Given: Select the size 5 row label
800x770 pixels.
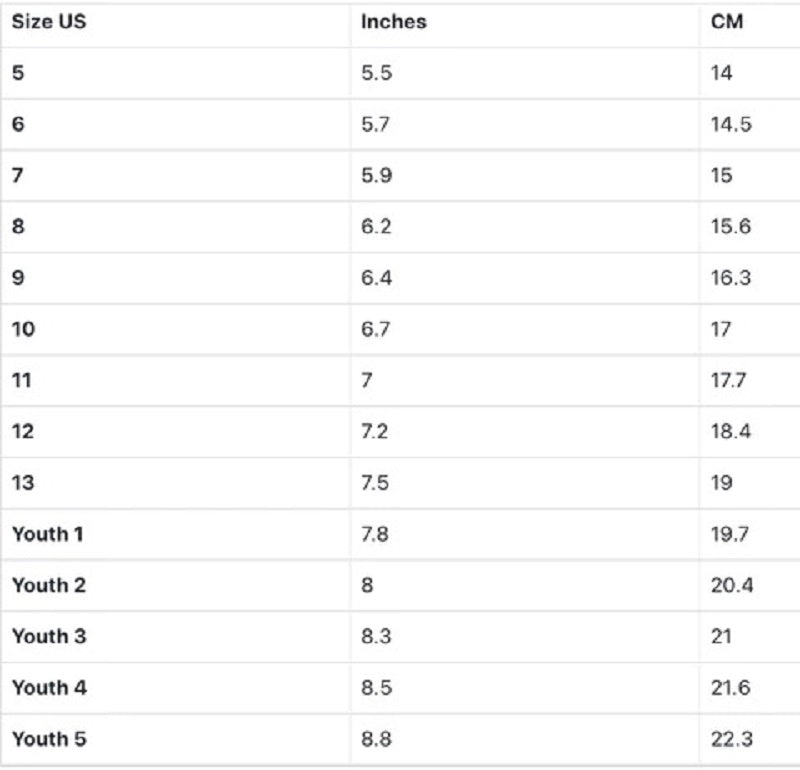Looking at the screenshot, I should pyautogui.click(x=18, y=73).
